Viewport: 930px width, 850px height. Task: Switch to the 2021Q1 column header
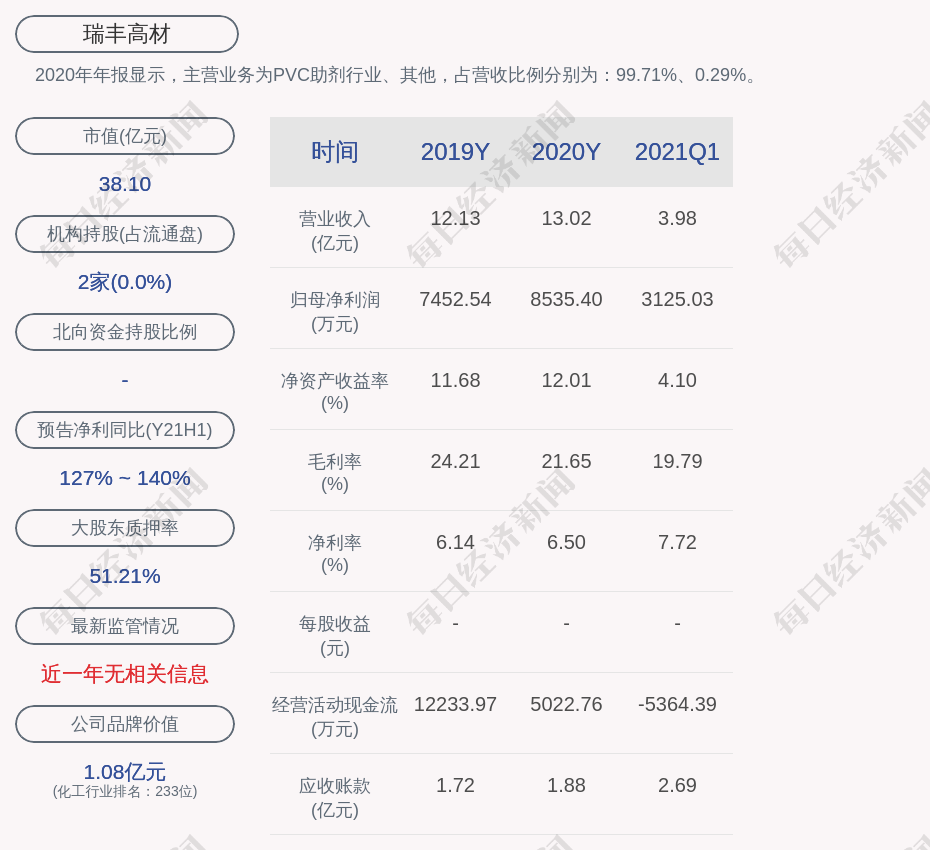(677, 152)
